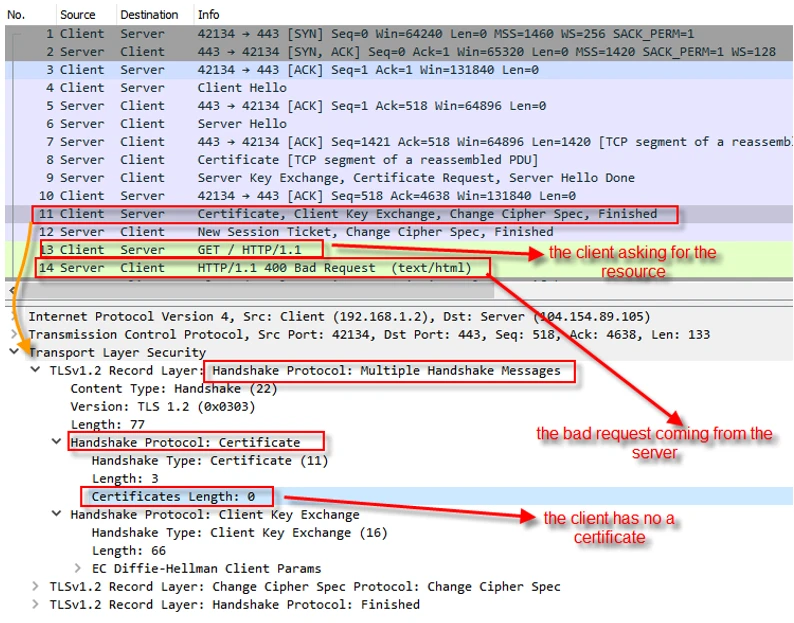Viewport: 794px width, 623px height.
Task: Expand the Transmission Control Protocol section
Action: point(14,334)
